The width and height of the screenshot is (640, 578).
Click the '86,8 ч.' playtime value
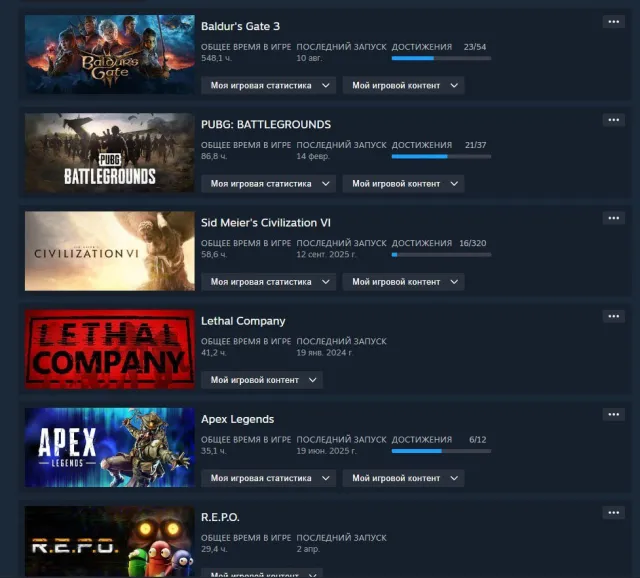pos(214,156)
